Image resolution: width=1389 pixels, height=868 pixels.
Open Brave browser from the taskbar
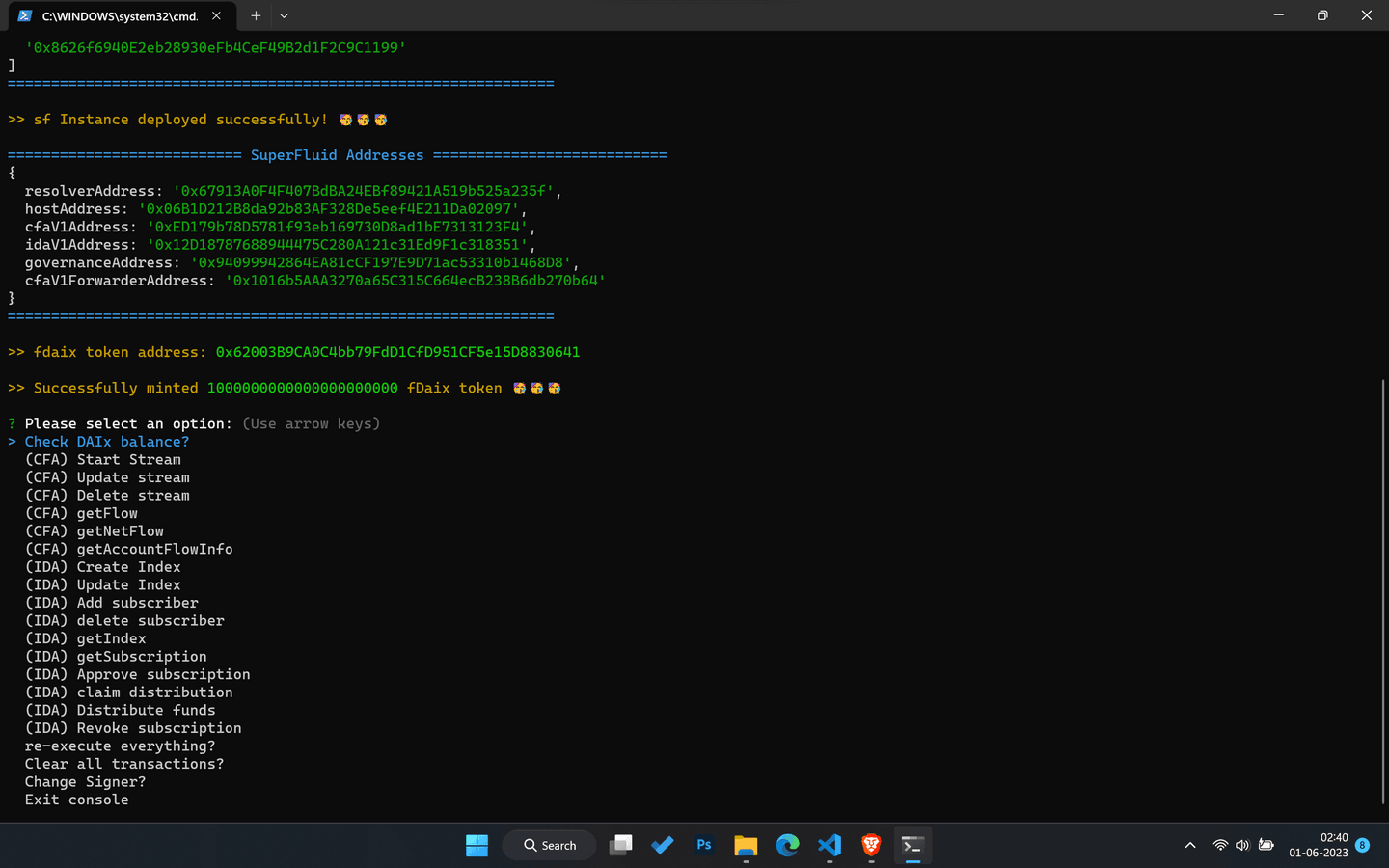[871, 846]
